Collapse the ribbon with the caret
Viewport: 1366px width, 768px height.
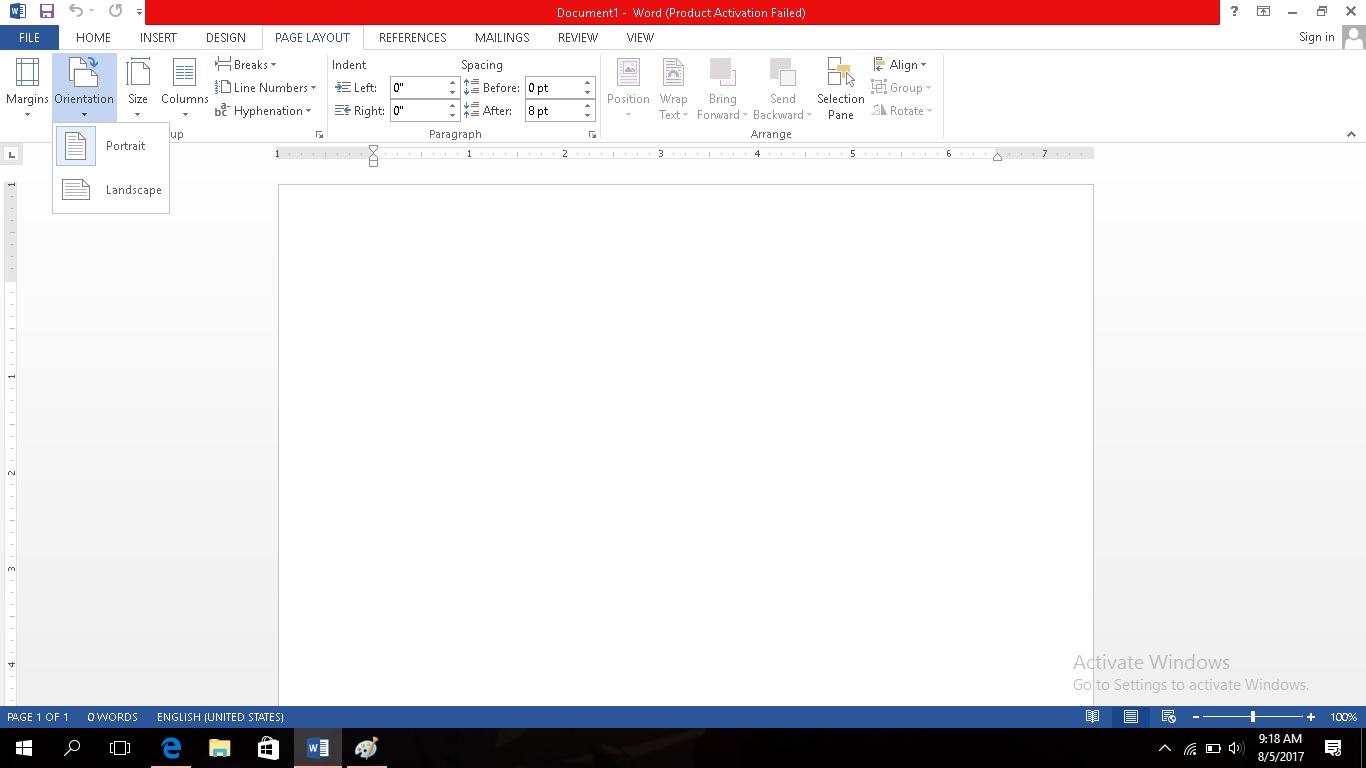click(1352, 135)
